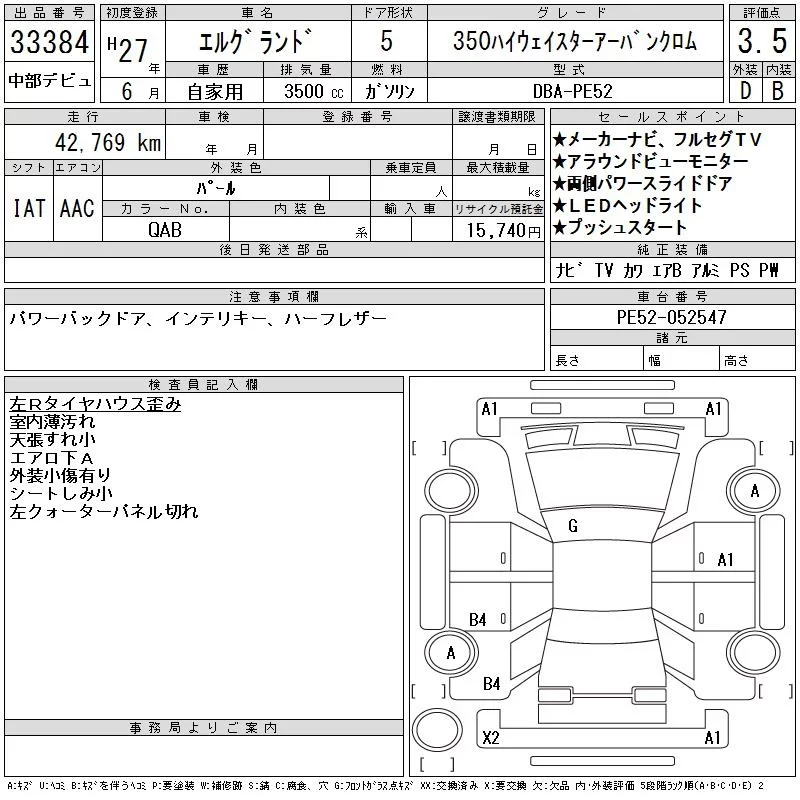Click the notice text パワーバックドア、インテリキー、ハーフレザー

198,319
